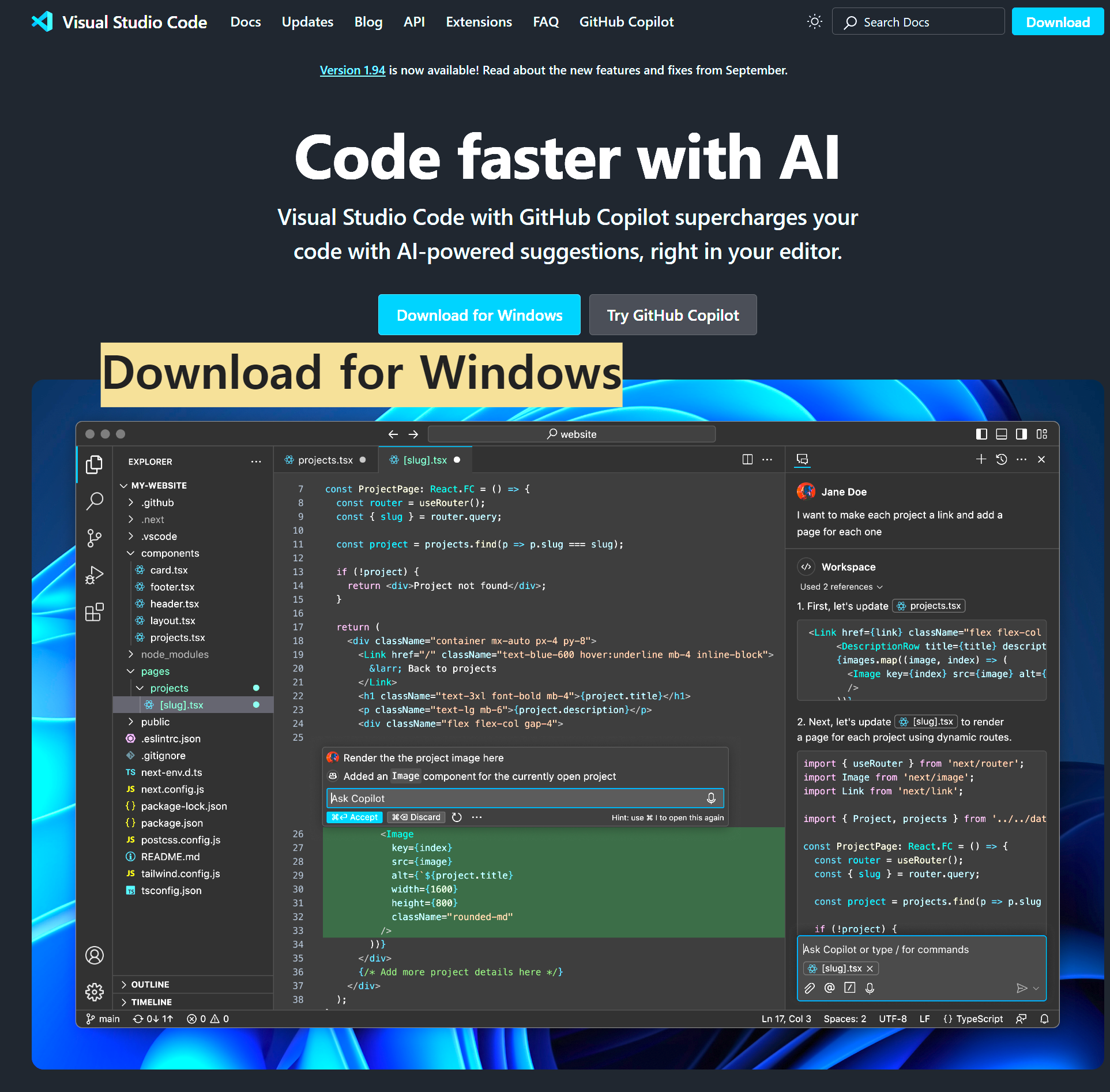
Task: Click the attach paperclip icon in chat
Action: [x=810, y=988]
